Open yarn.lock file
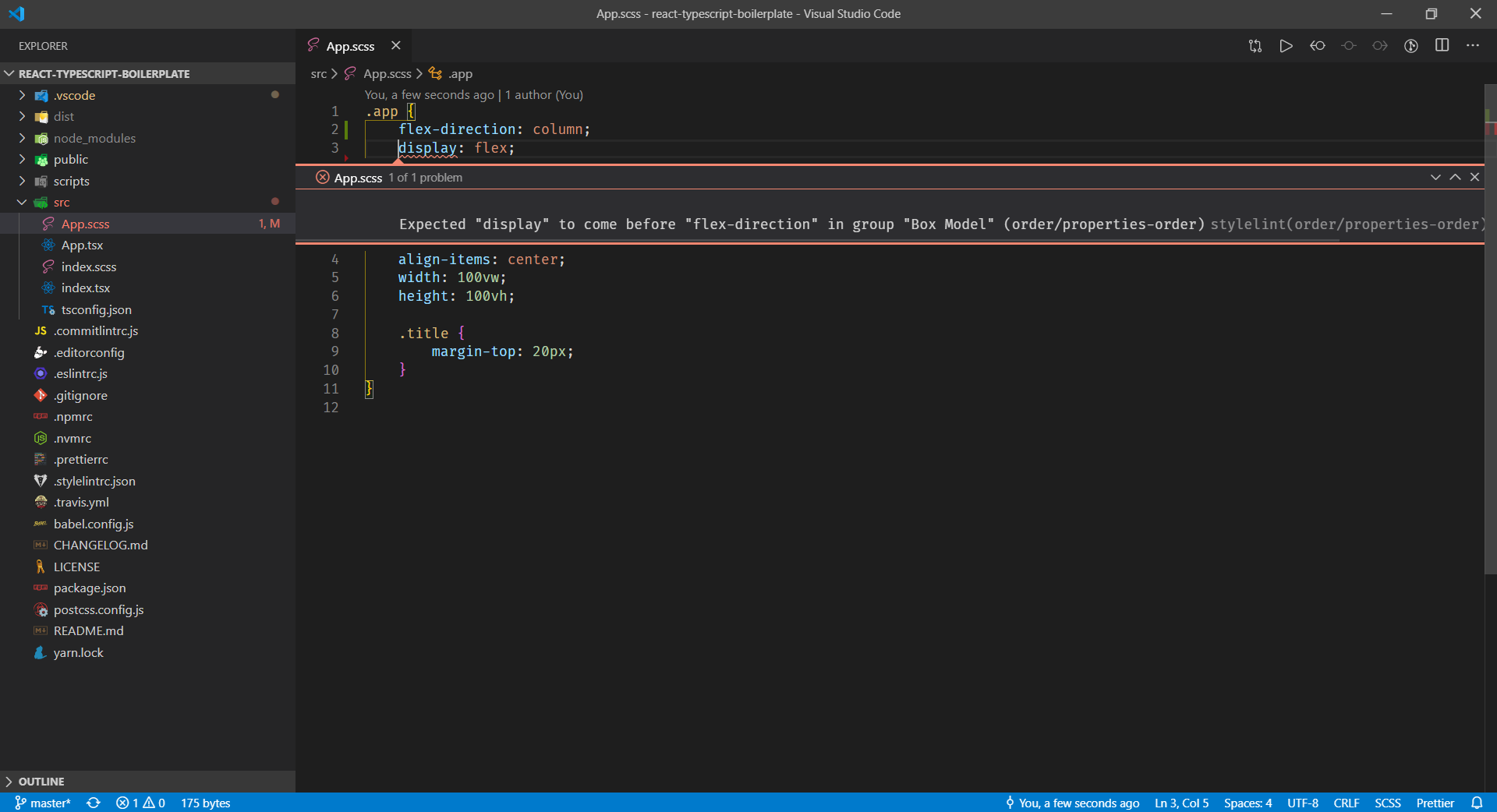Image resolution: width=1497 pixels, height=812 pixels. pyautogui.click(x=148, y=652)
